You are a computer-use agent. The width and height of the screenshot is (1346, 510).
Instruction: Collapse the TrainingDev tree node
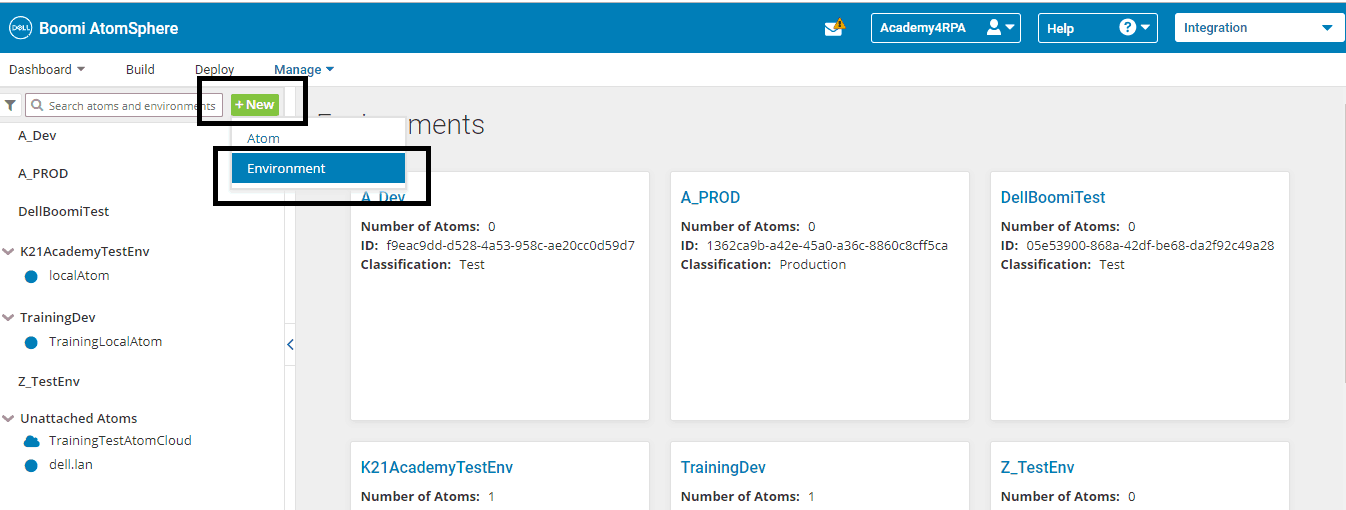coord(9,318)
